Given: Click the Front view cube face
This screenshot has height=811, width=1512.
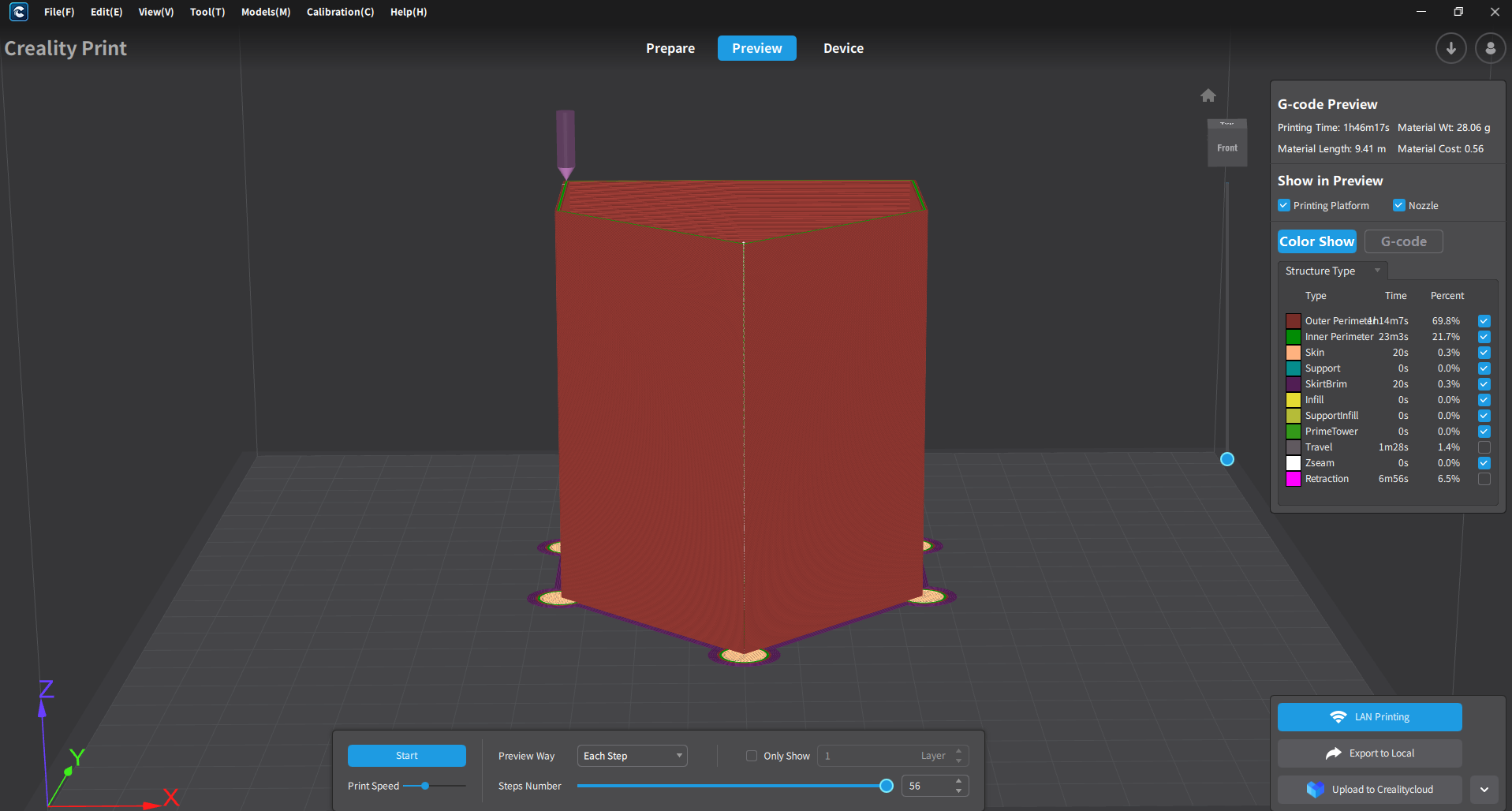Looking at the screenshot, I should coord(1226,148).
